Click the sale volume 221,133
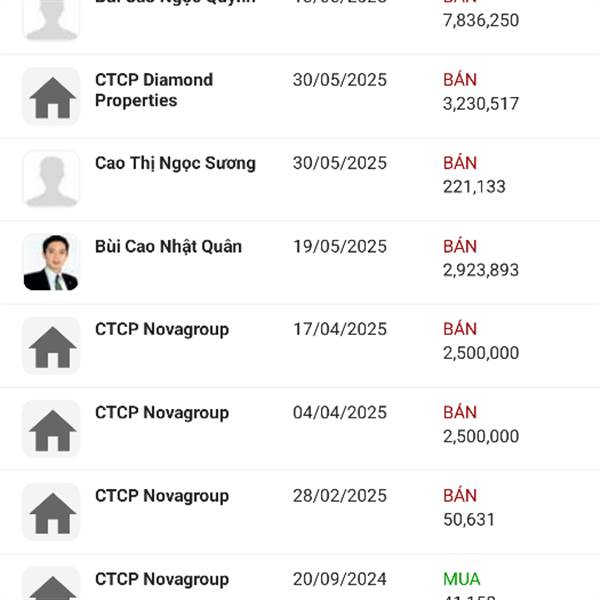The width and height of the screenshot is (600, 600). tap(474, 187)
